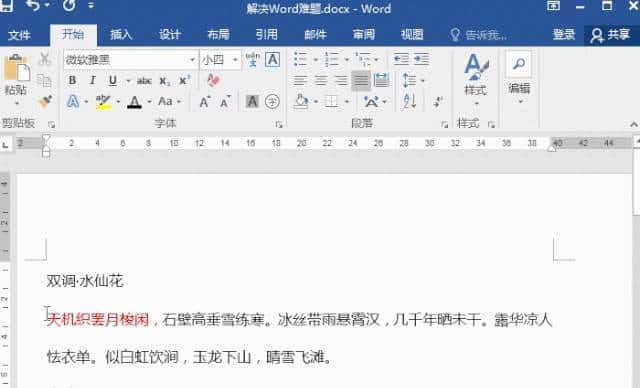
Task: Click Clear All Formatting eraser icon
Action: pyautogui.click(x=213, y=81)
